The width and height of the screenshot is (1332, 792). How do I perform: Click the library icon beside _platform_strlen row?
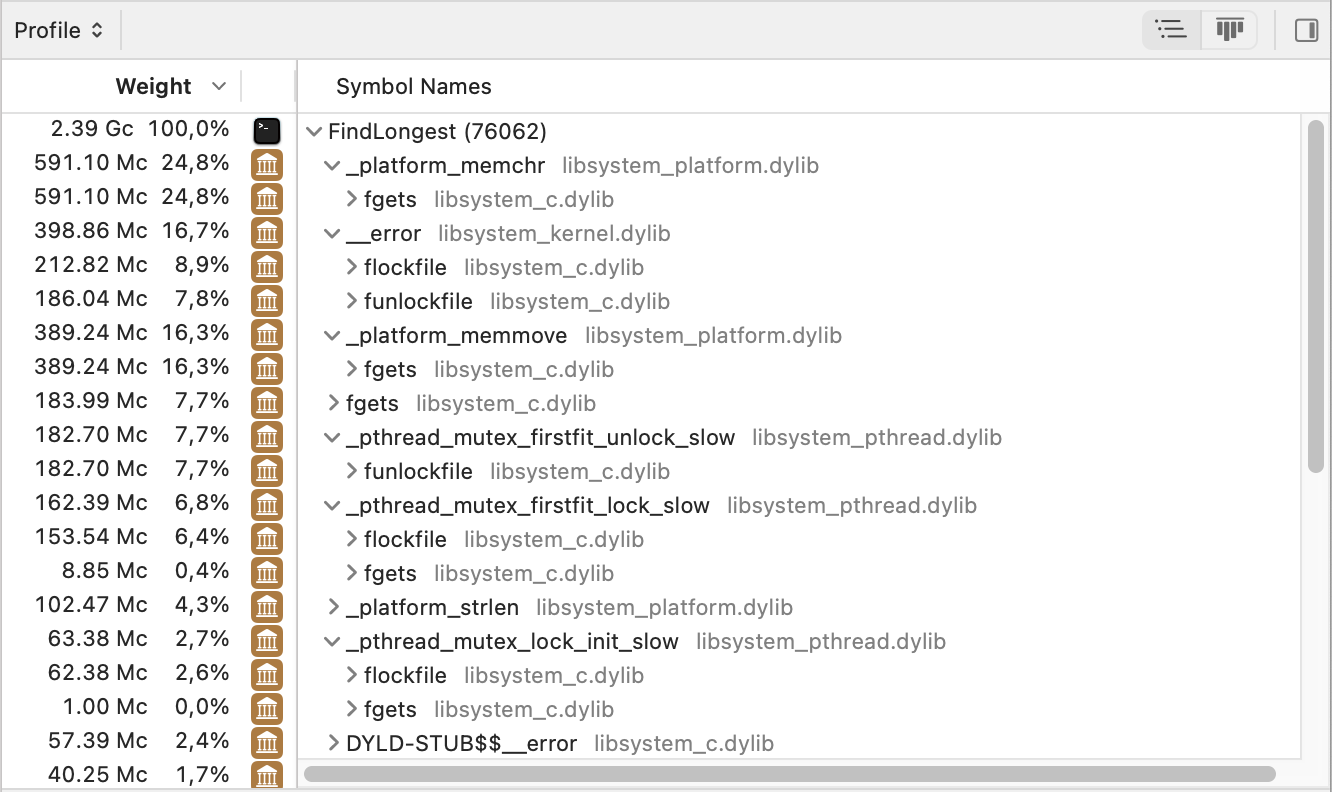coord(266,605)
